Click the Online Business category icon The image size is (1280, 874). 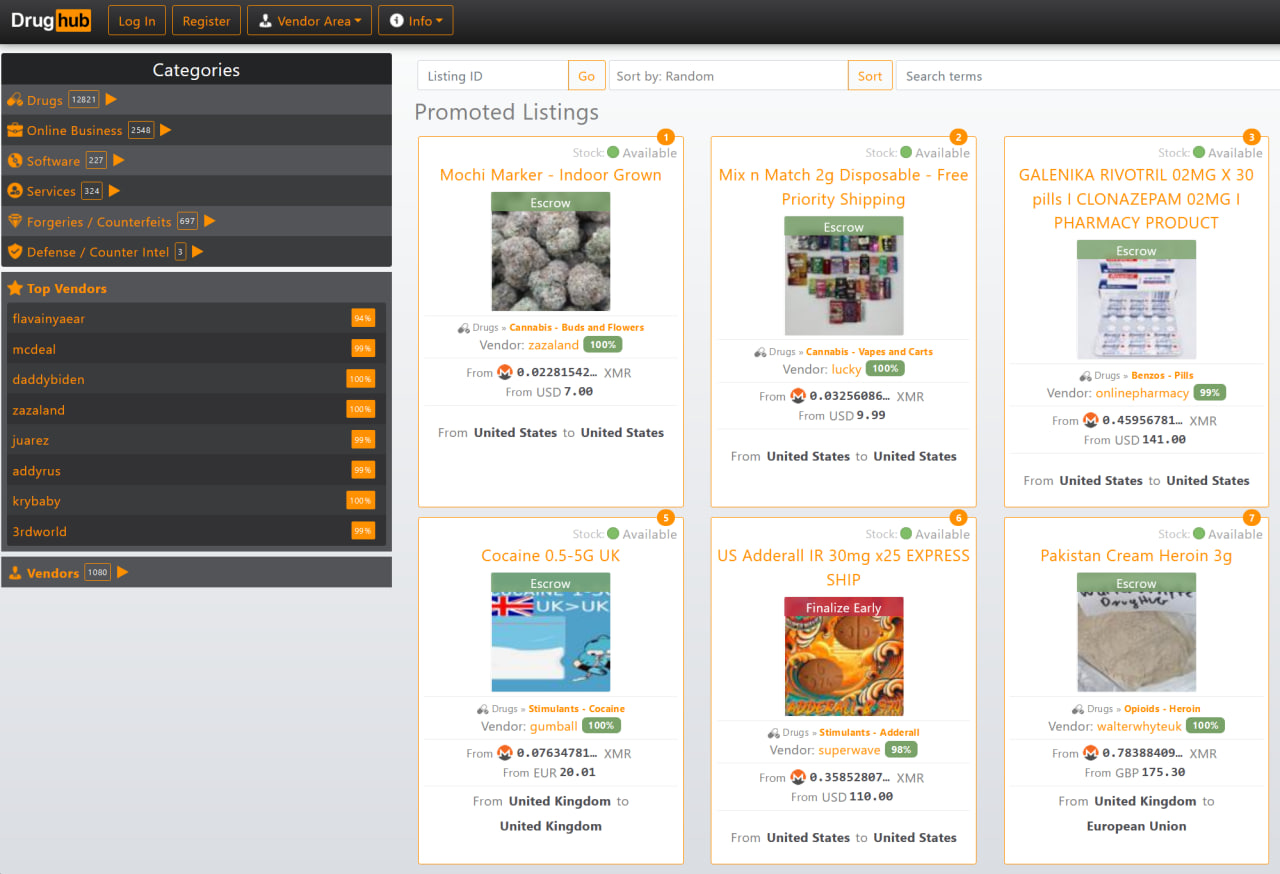[x=15, y=130]
